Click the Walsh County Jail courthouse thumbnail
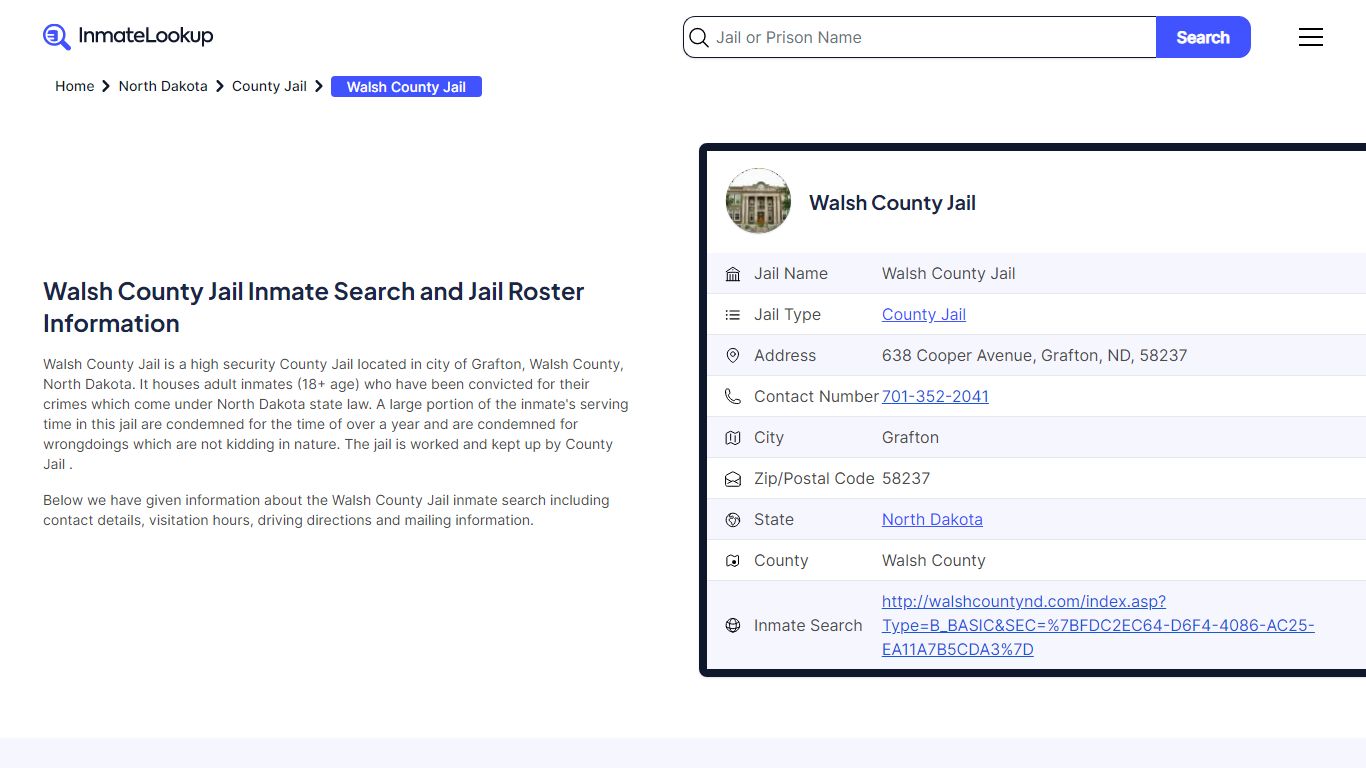 click(x=758, y=201)
